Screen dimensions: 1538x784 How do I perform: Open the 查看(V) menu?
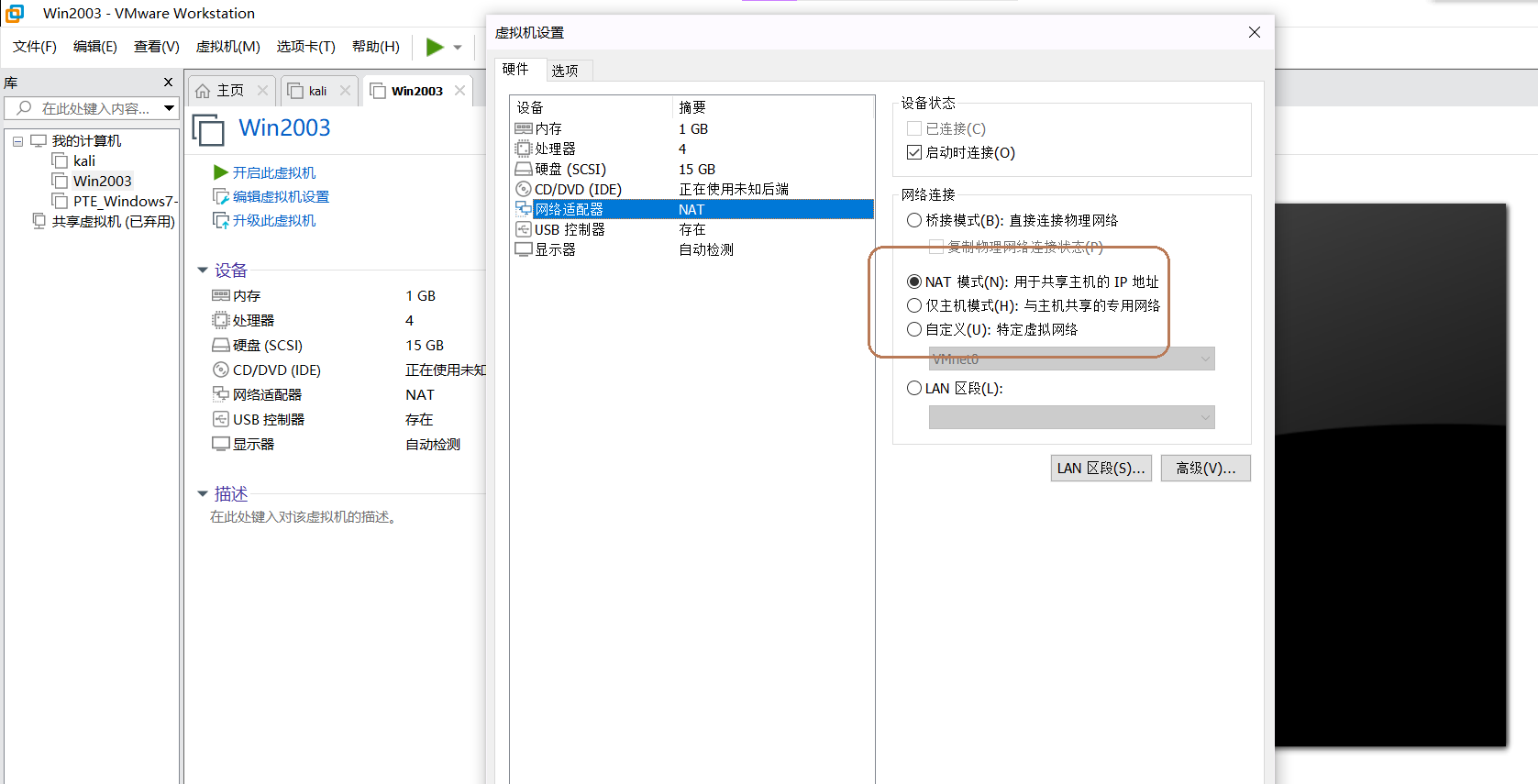157,47
